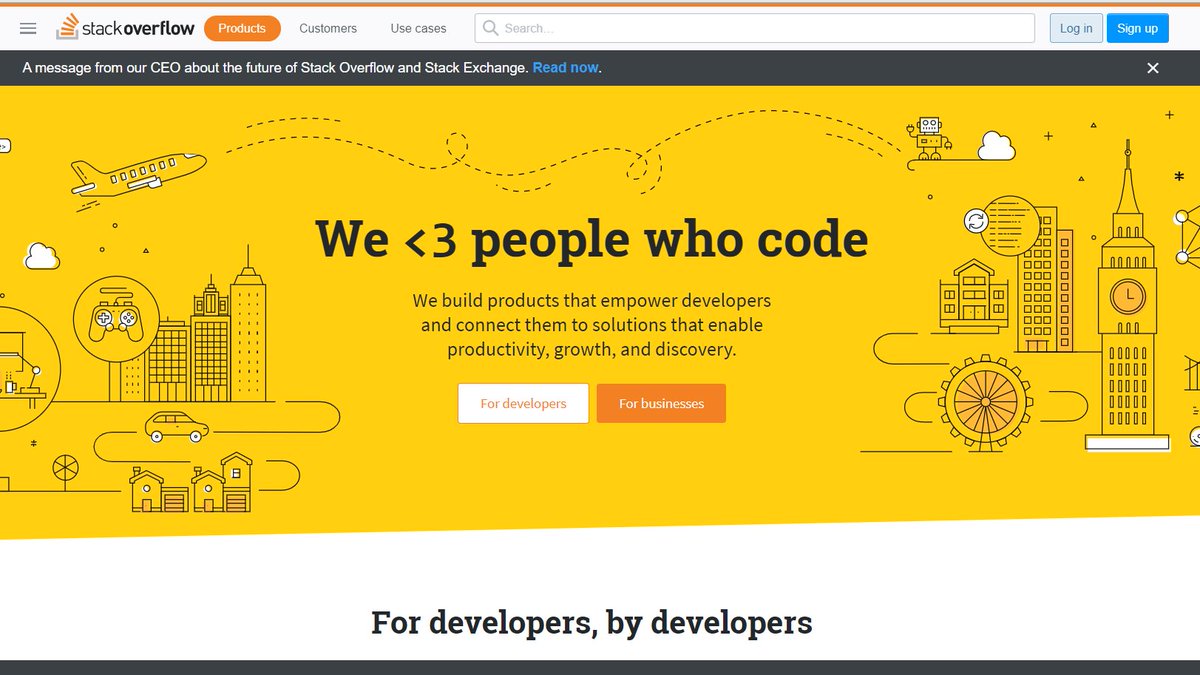Click the 'We <3 people who code' headline
The height and width of the screenshot is (675, 1200).
click(x=592, y=239)
